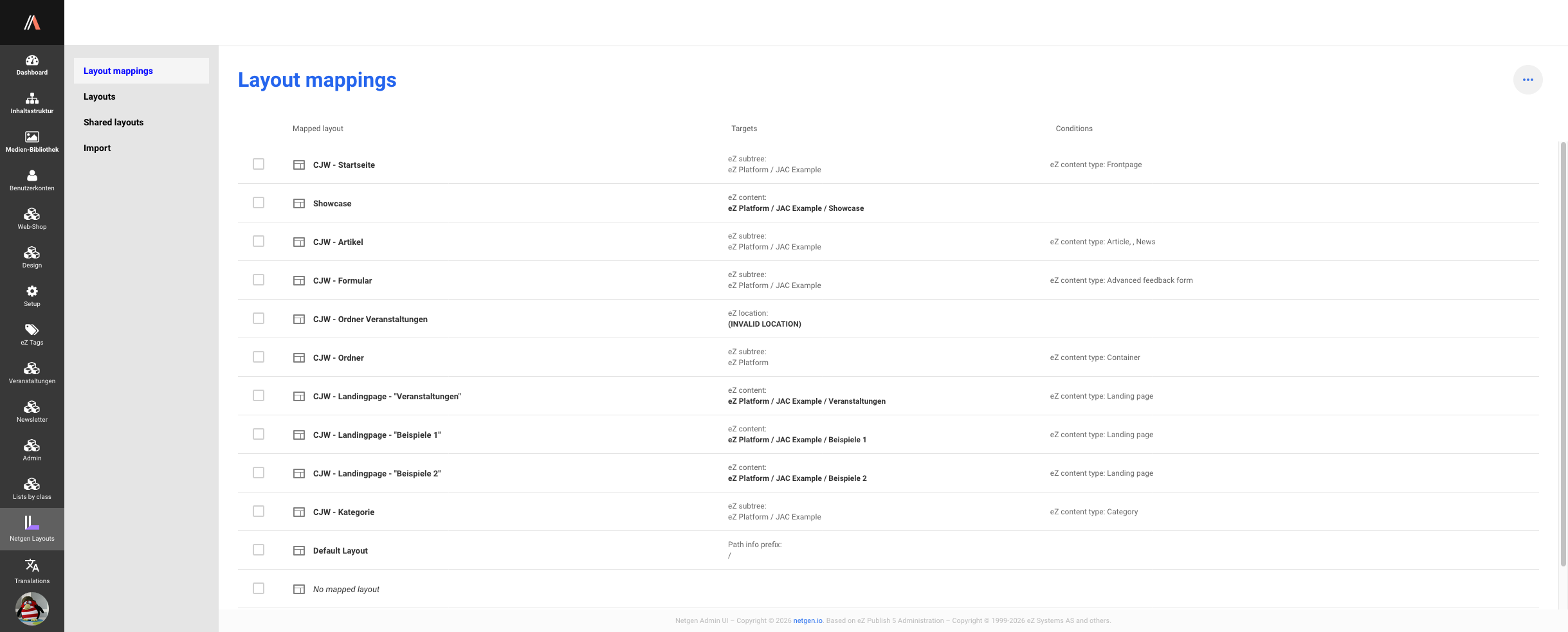
Task: Expand the CJW - Kategorie mapping row
Action: click(x=343, y=512)
